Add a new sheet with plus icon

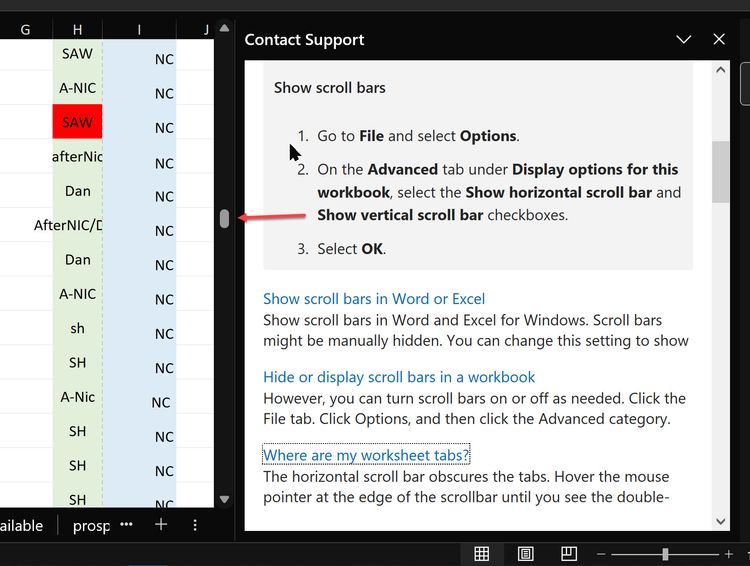(161, 525)
